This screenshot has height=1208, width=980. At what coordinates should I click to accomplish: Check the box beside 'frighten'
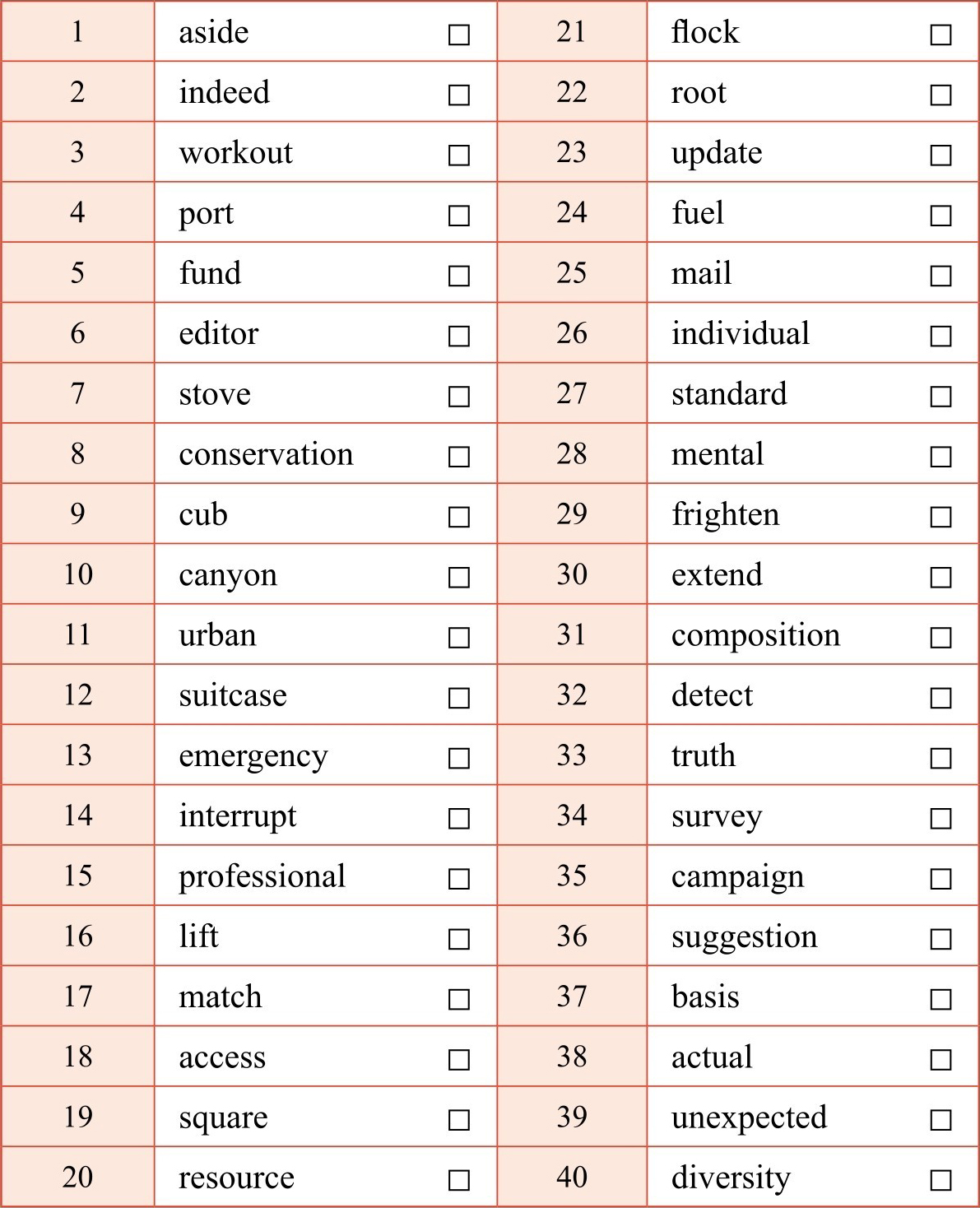(941, 517)
